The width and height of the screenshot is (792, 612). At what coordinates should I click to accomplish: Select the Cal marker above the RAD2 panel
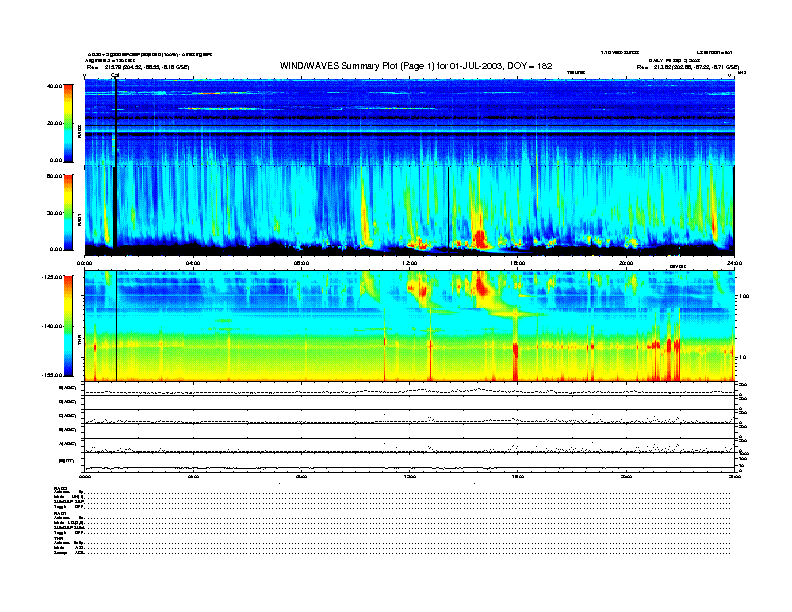point(115,75)
